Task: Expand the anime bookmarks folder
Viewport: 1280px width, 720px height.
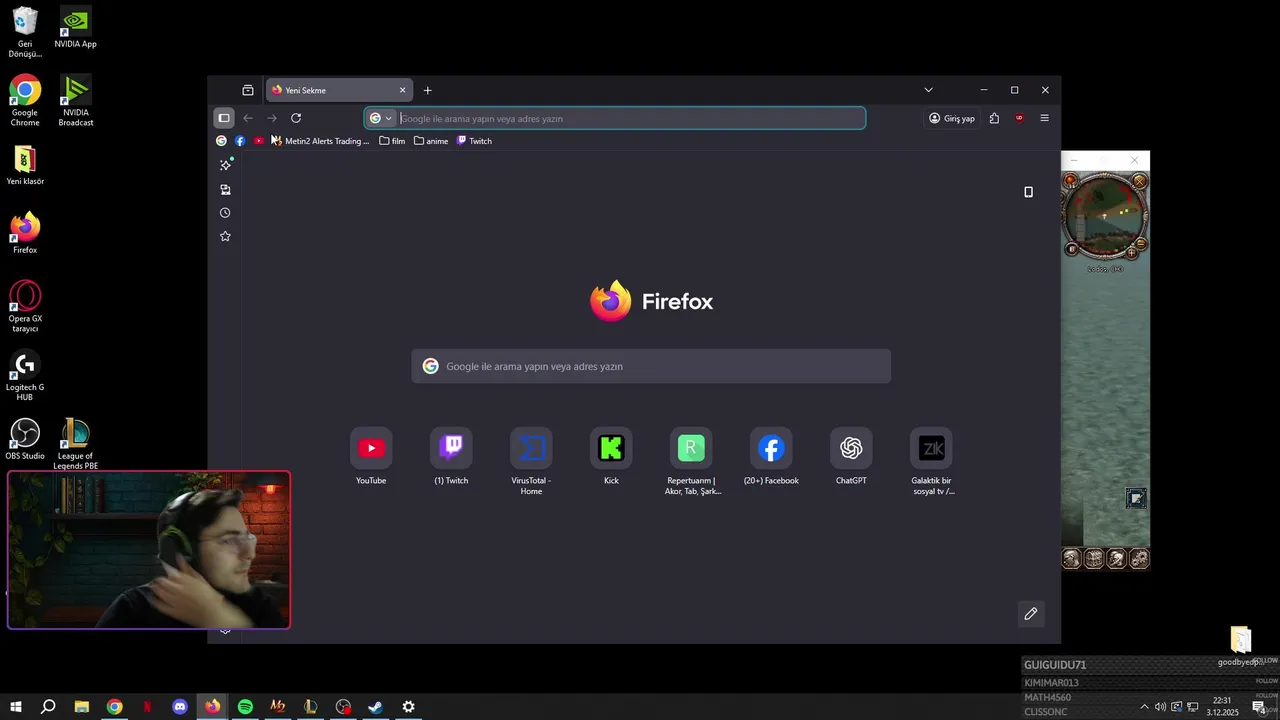Action: click(x=431, y=141)
